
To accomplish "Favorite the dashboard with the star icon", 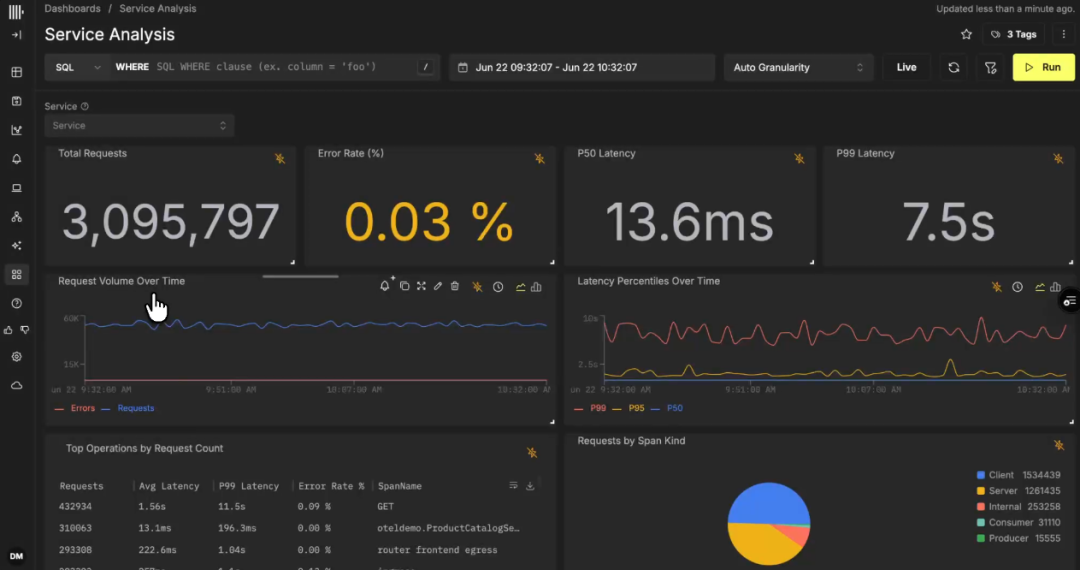I will [x=966, y=34].
